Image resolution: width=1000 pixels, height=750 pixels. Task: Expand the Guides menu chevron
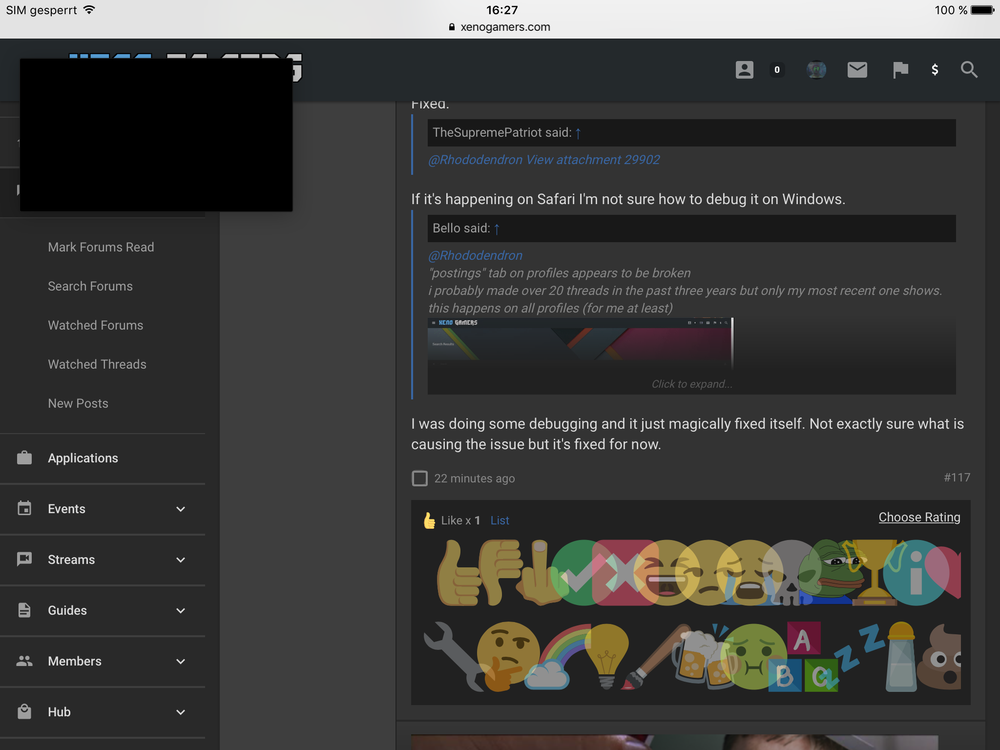pos(180,610)
